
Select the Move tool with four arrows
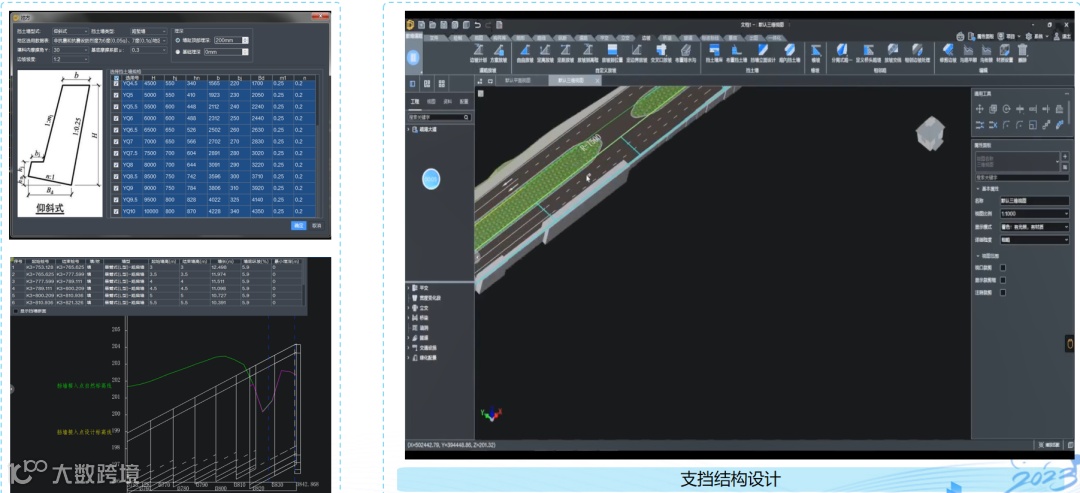(x=979, y=109)
